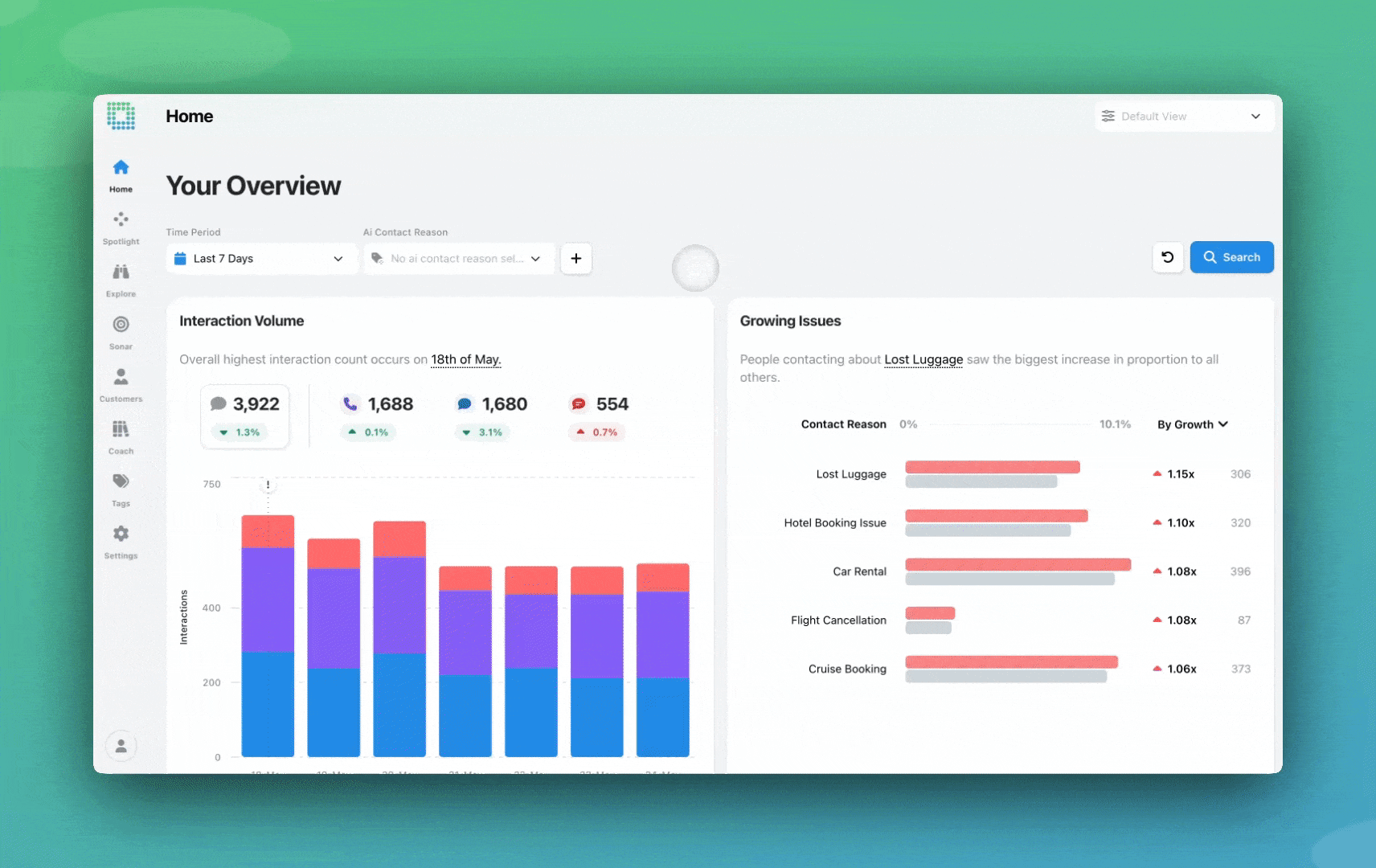The width and height of the screenshot is (1376, 868).
Task: Click the tag icon in Ai Contact Reason
Action: pyautogui.click(x=377, y=259)
